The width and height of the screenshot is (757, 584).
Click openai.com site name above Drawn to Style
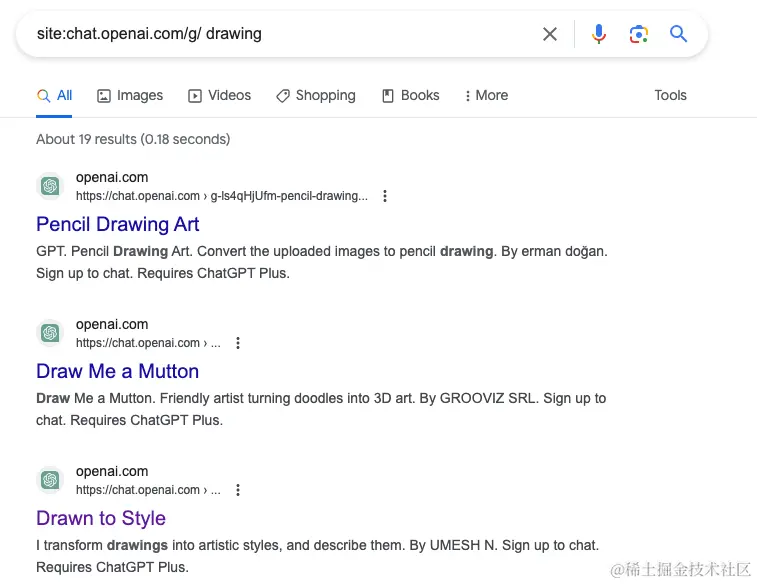(112, 472)
